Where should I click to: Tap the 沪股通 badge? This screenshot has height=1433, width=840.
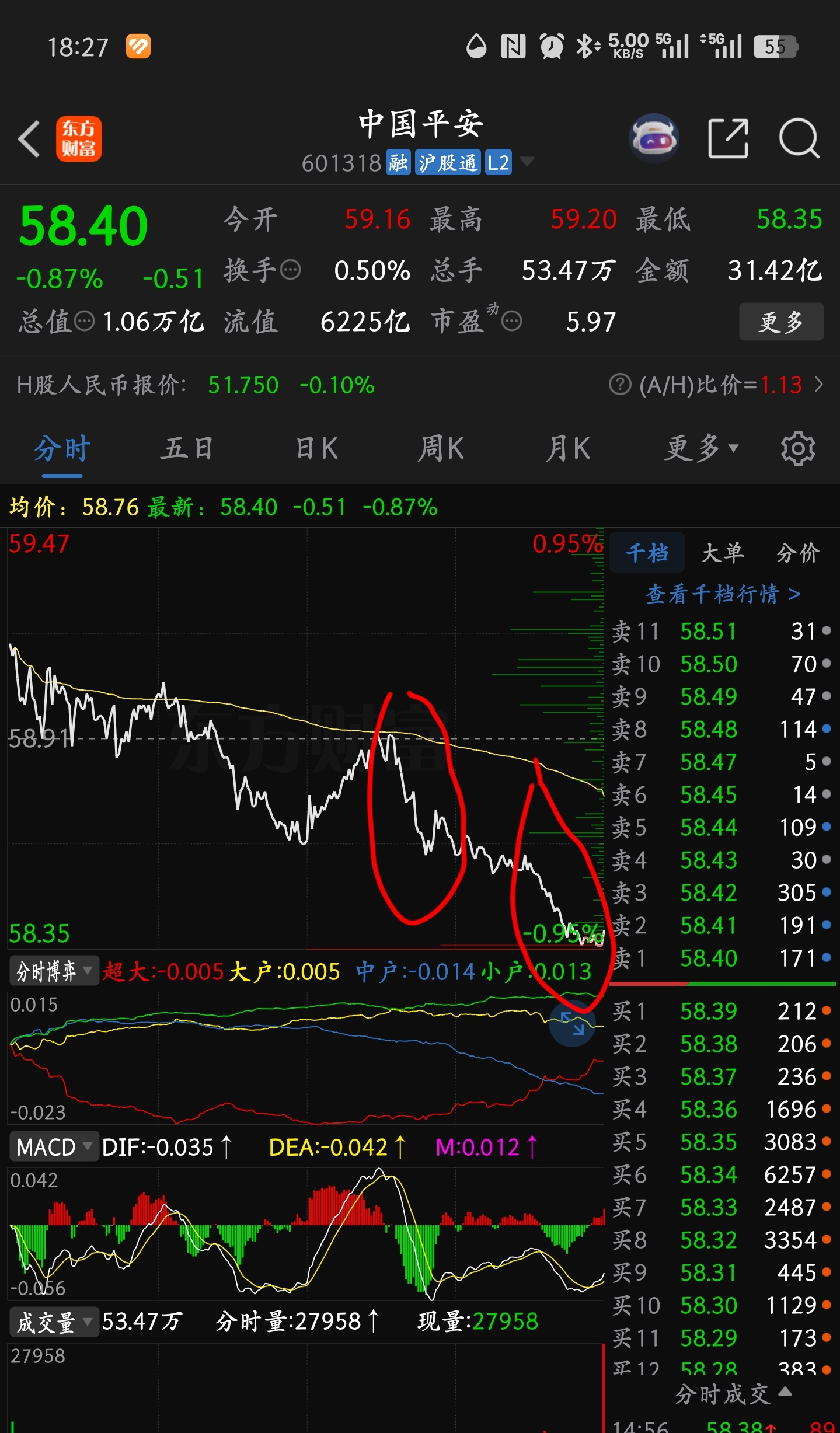448,162
